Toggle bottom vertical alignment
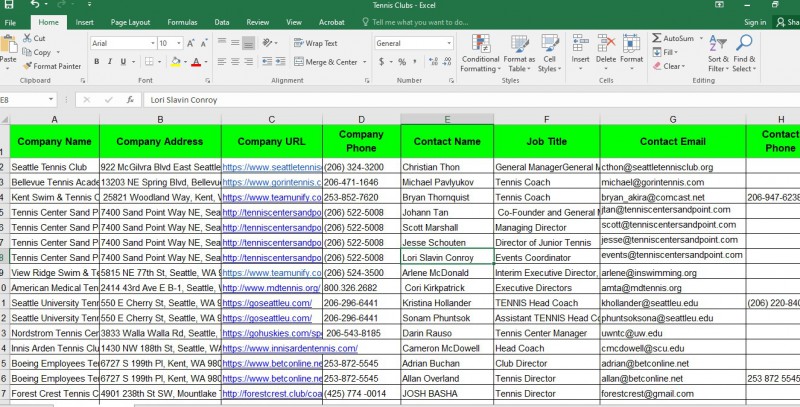This screenshot has height=407, width=800. pos(248,43)
